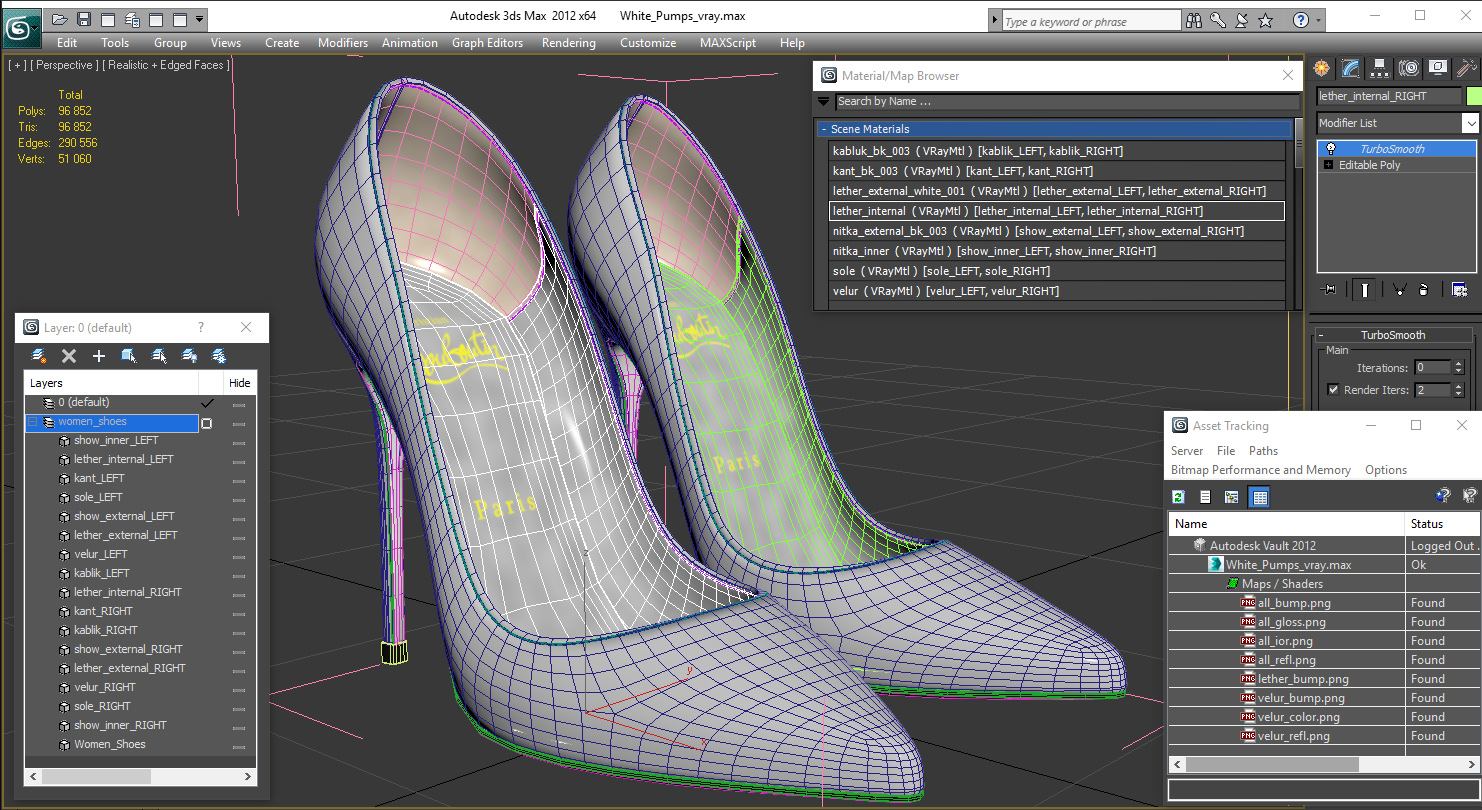Click the Save File floppy disk icon
Screen dimensions: 1482x810
click(84, 19)
